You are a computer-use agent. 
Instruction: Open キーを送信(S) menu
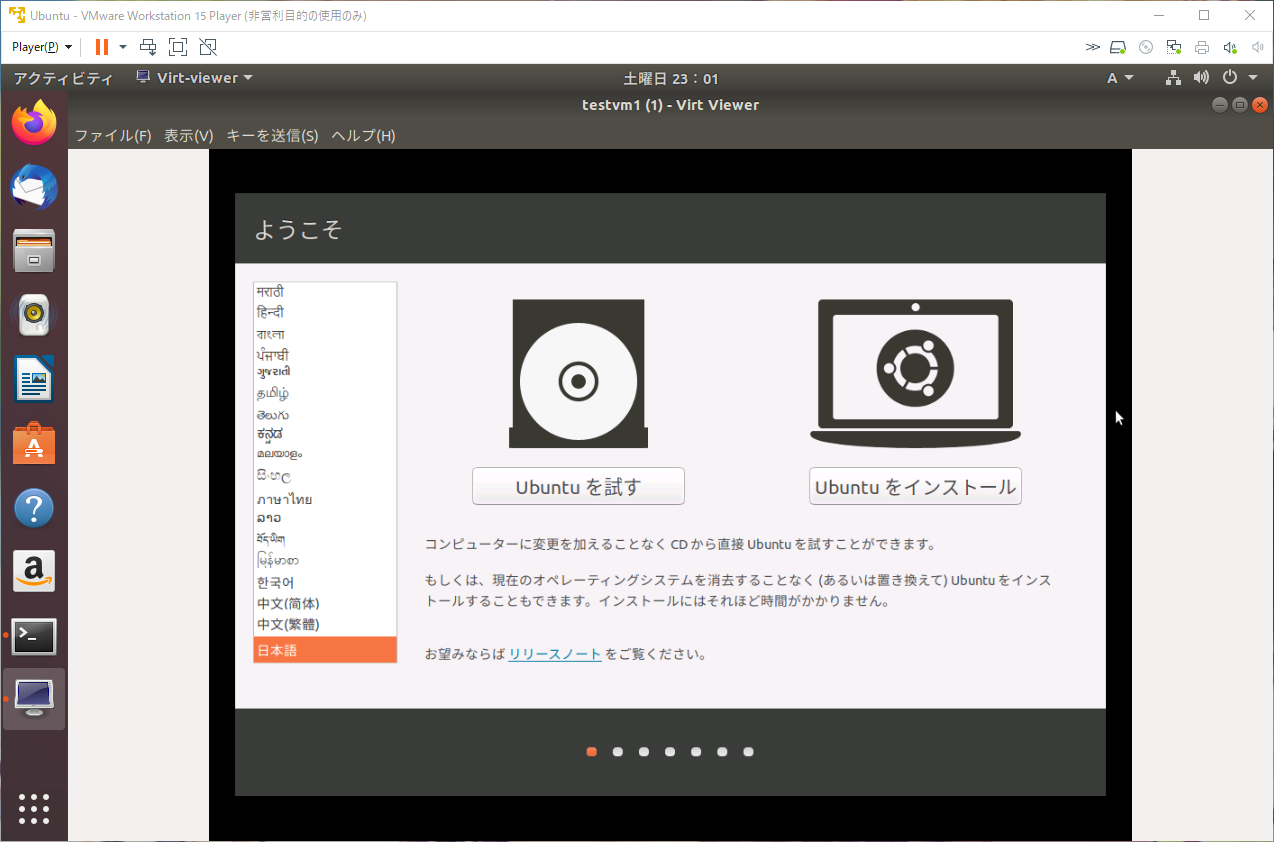point(272,135)
